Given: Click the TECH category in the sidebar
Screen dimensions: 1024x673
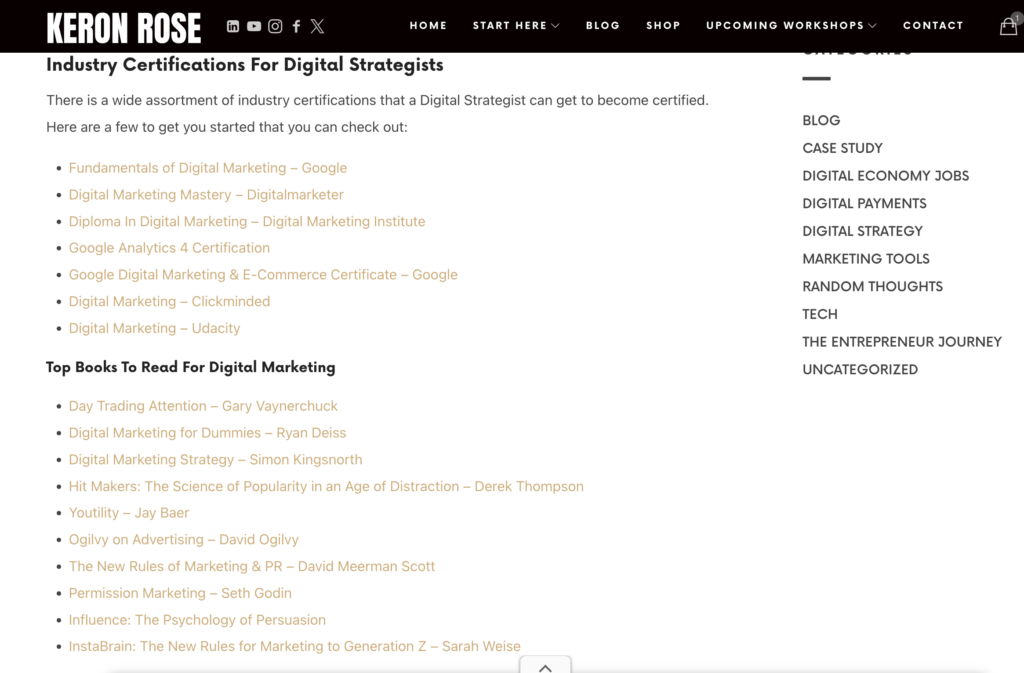Looking at the screenshot, I should (x=819, y=314).
